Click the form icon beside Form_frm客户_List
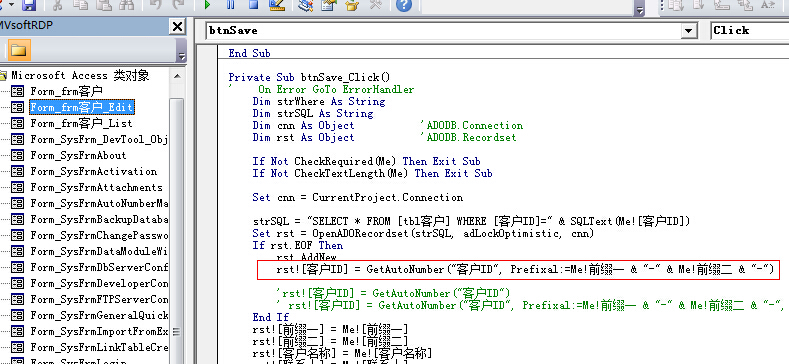This screenshot has height=364, width=789. click(17, 123)
